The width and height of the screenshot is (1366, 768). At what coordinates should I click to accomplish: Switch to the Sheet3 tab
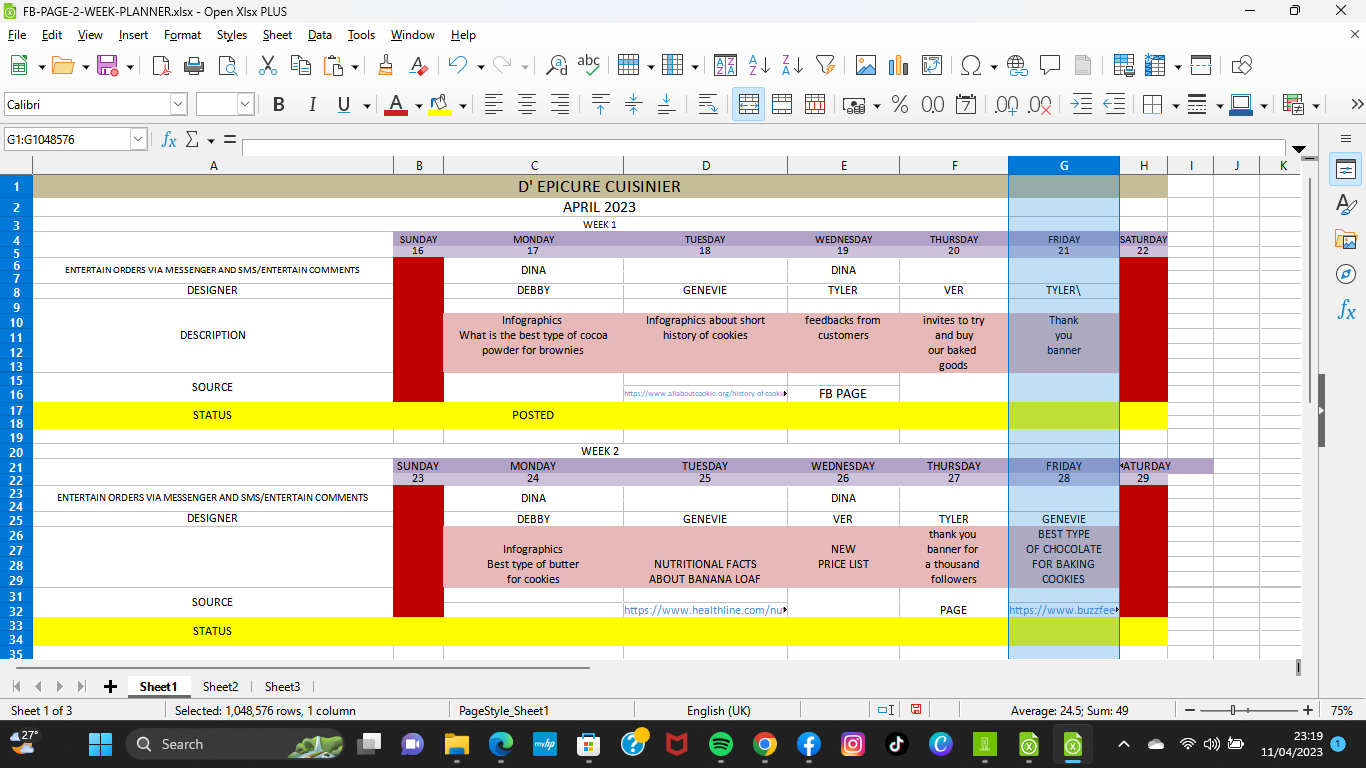coord(282,686)
